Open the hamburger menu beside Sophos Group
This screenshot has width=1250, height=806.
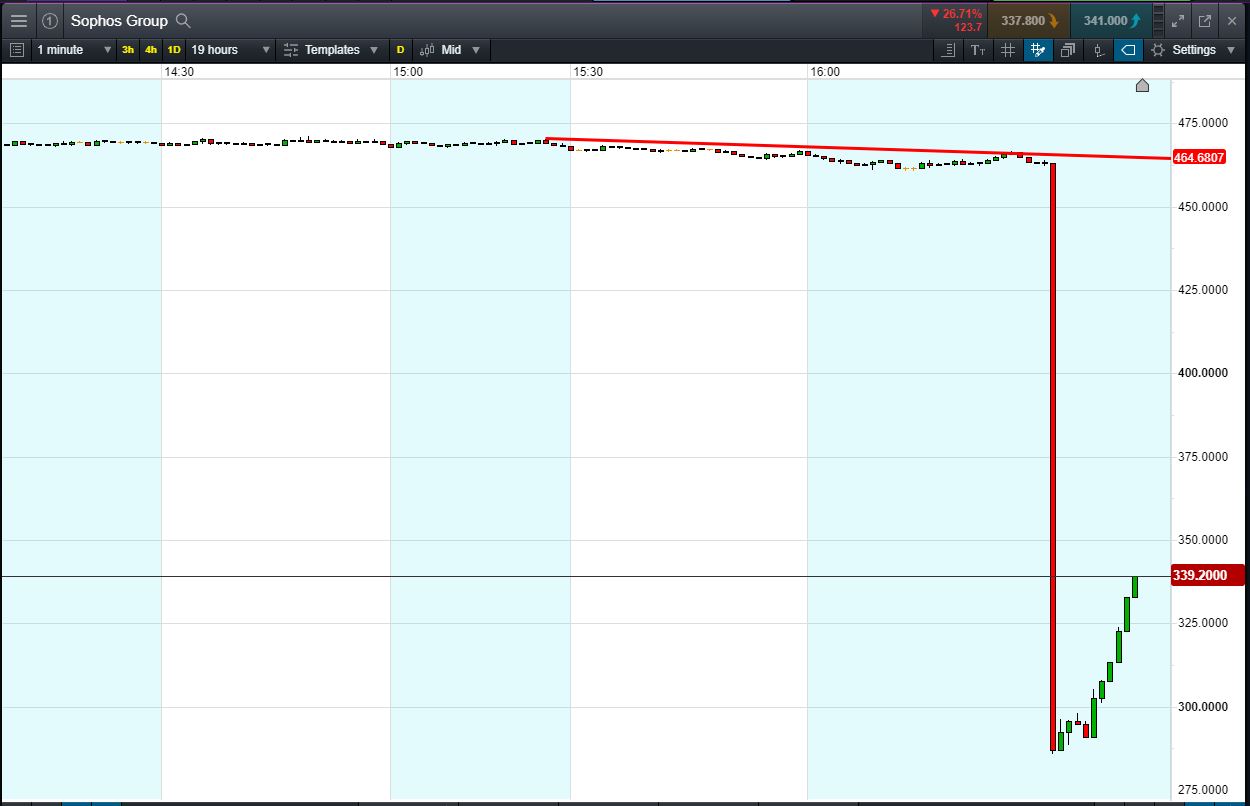tap(18, 20)
